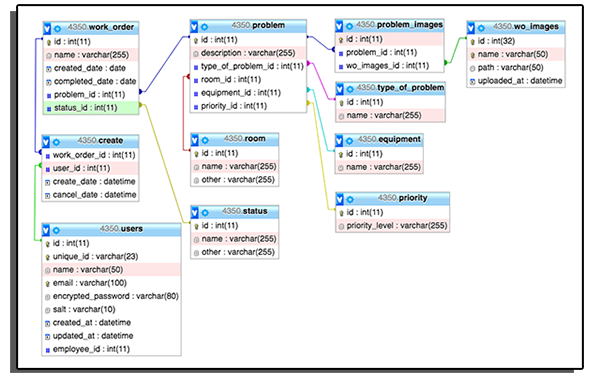The height and width of the screenshot is (375, 600).
Task: Select the 4350.problem table title
Action: tap(258, 25)
